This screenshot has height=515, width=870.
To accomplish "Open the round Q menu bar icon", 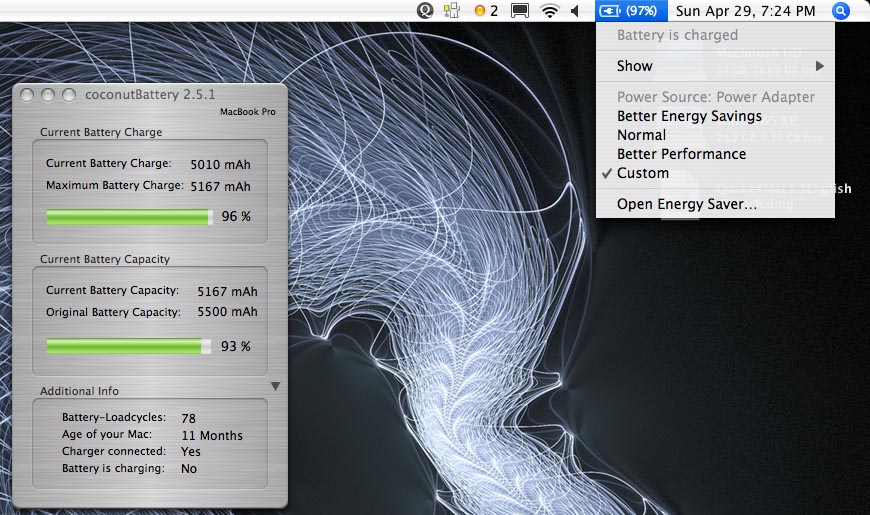I will [425, 11].
